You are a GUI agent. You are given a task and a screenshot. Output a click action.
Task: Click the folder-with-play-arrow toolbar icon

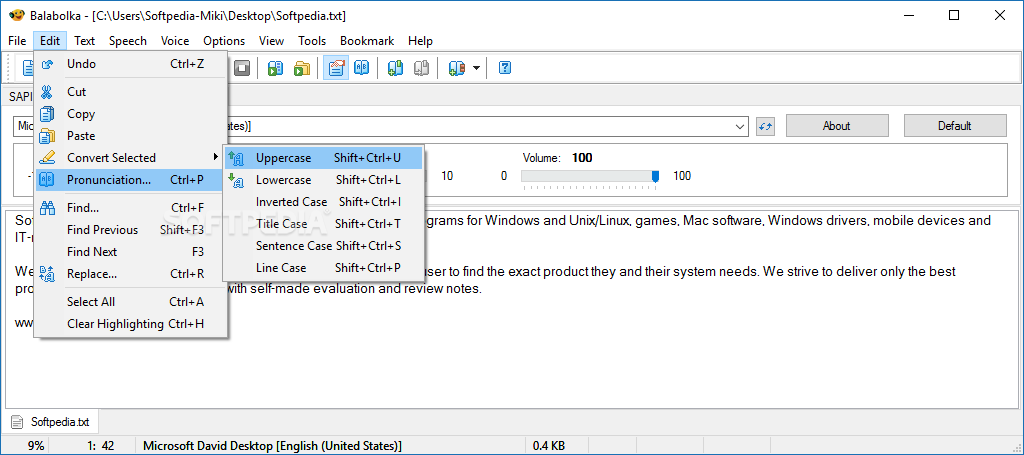pyautogui.click(x=302, y=68)
